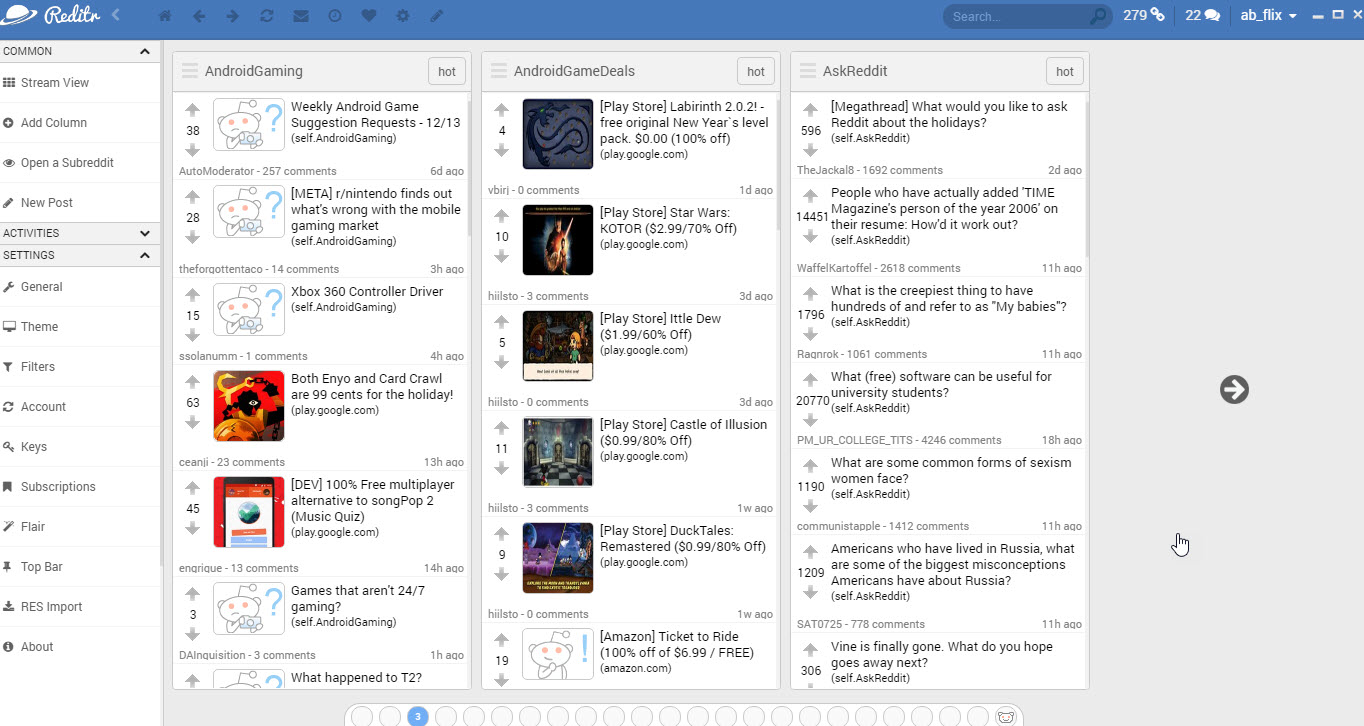This screenshot has height=726, width=1364.
Task: Click the heart icon in top bar
Action: (x=369, y=16)
